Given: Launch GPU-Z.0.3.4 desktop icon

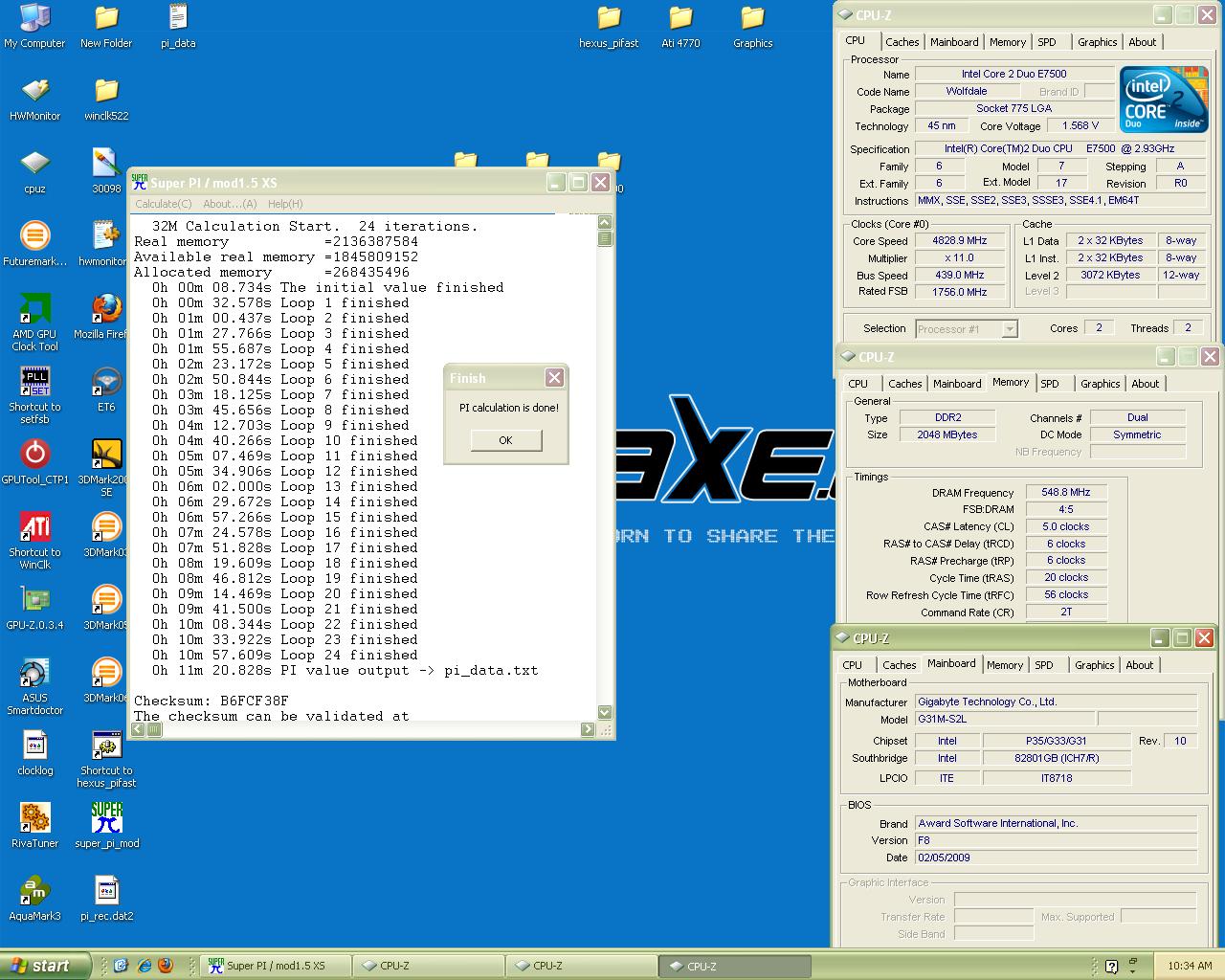Looking at the screenshot, I should (34, 608).
